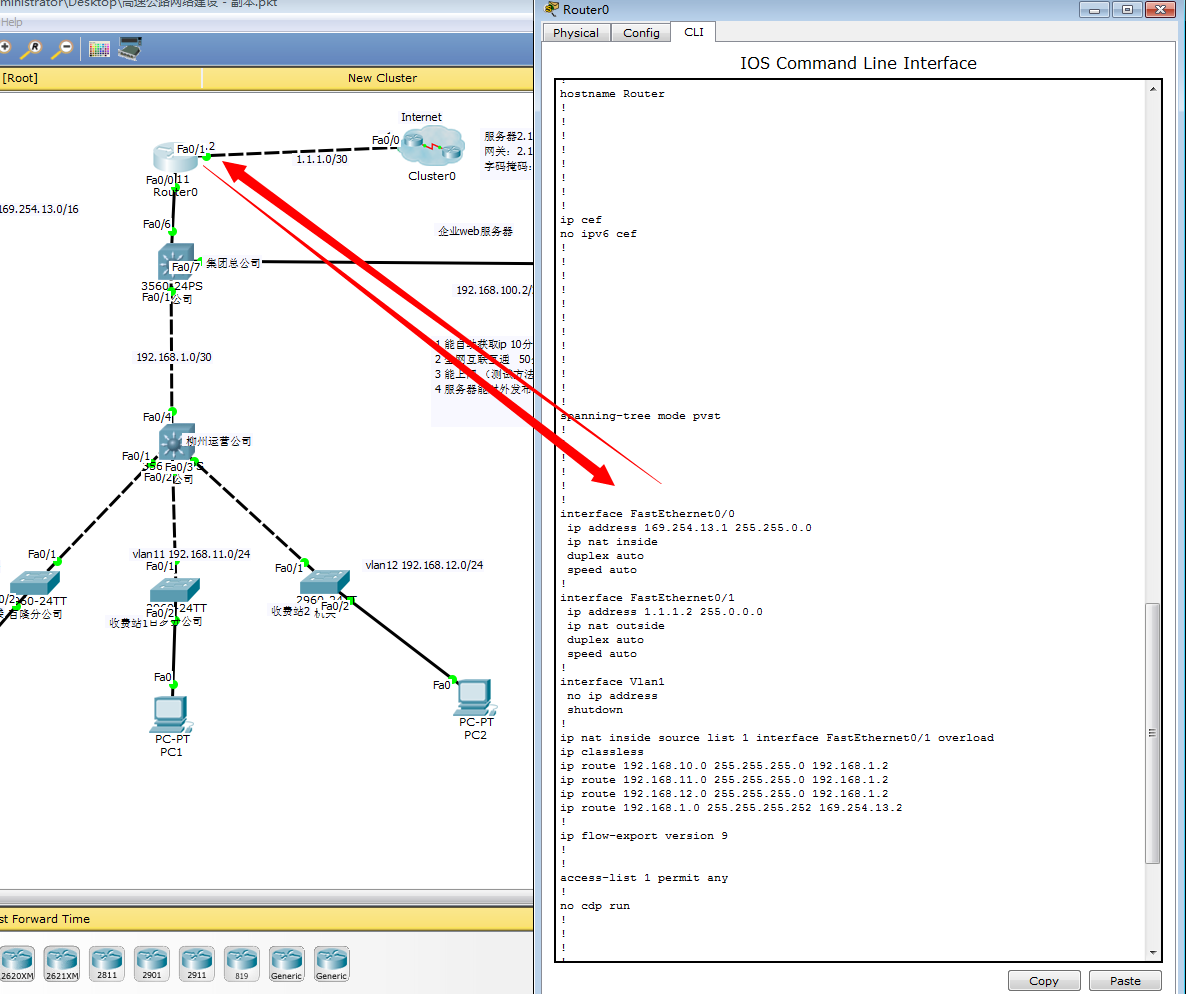Pick the first Generic router model
Screen dimensions: 1186x994
[x=287, y=964]
